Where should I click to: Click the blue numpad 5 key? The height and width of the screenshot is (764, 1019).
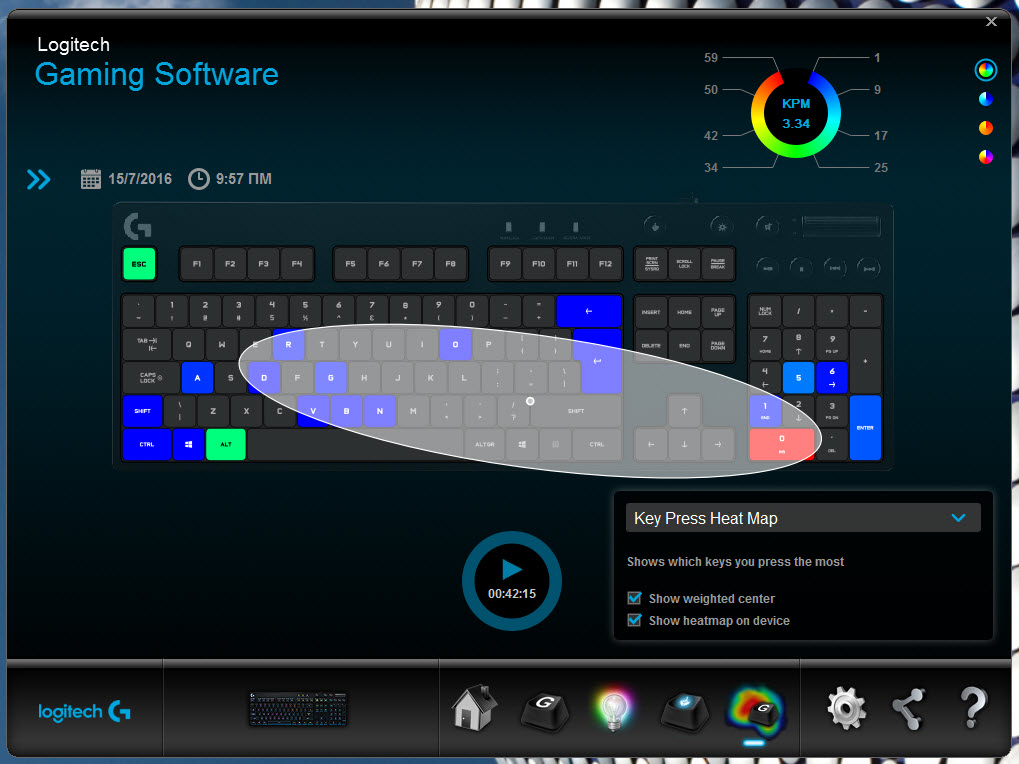(798, 377)
